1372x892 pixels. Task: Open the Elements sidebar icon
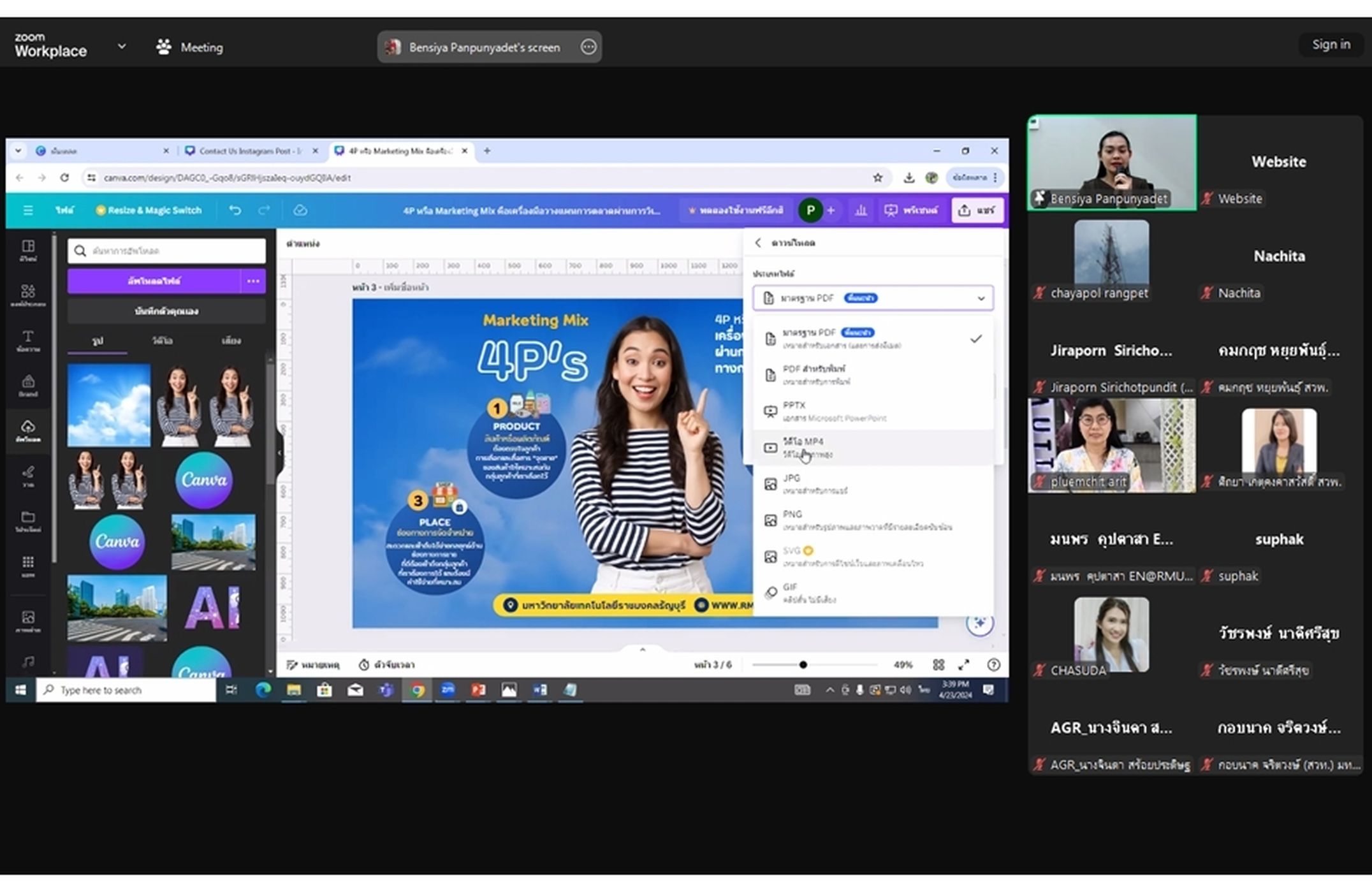pyautogui.click(x=28, y=295)
